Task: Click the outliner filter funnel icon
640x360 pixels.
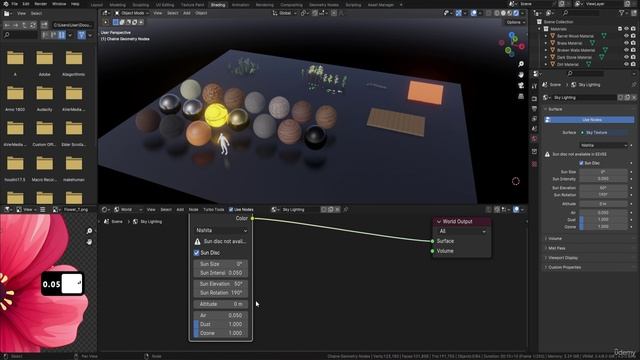Action: [622, 13]
